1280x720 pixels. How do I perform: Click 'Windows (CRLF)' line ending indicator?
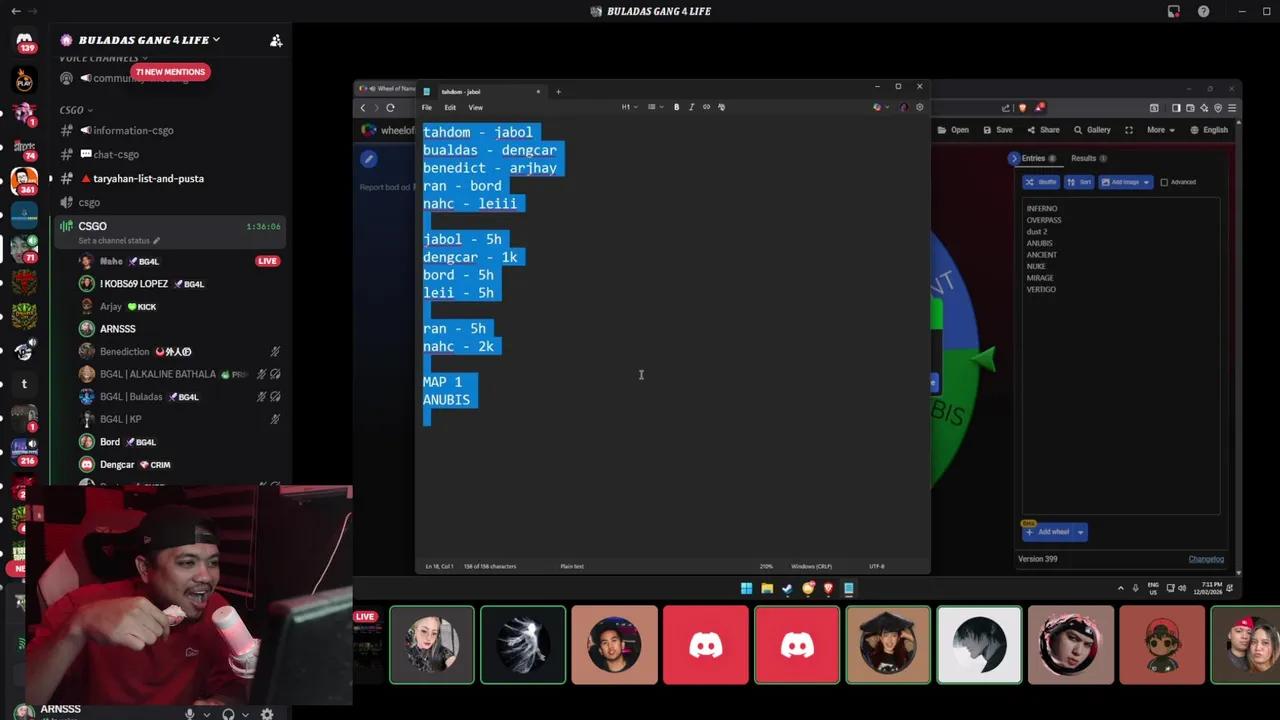coord(811,566)
